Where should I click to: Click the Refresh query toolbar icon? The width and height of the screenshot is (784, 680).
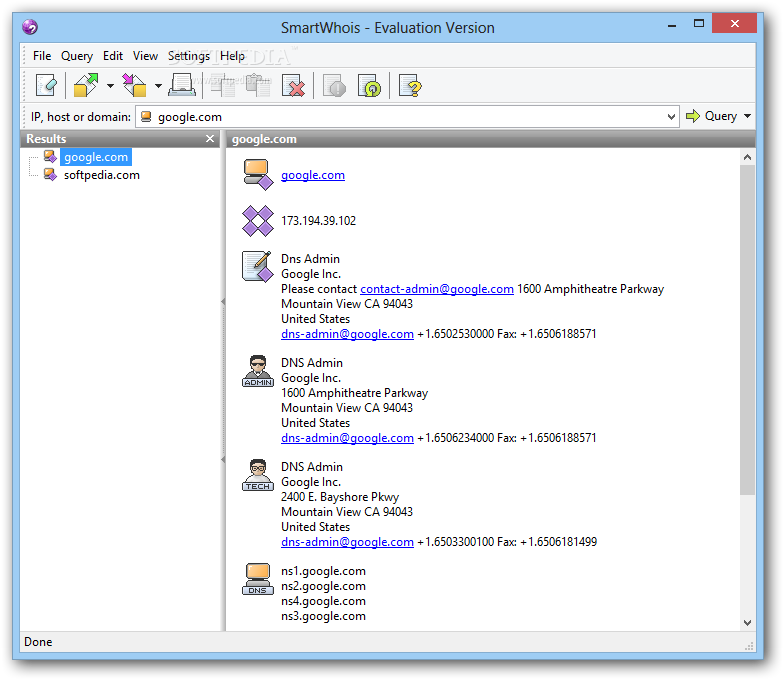click(370, 86)
